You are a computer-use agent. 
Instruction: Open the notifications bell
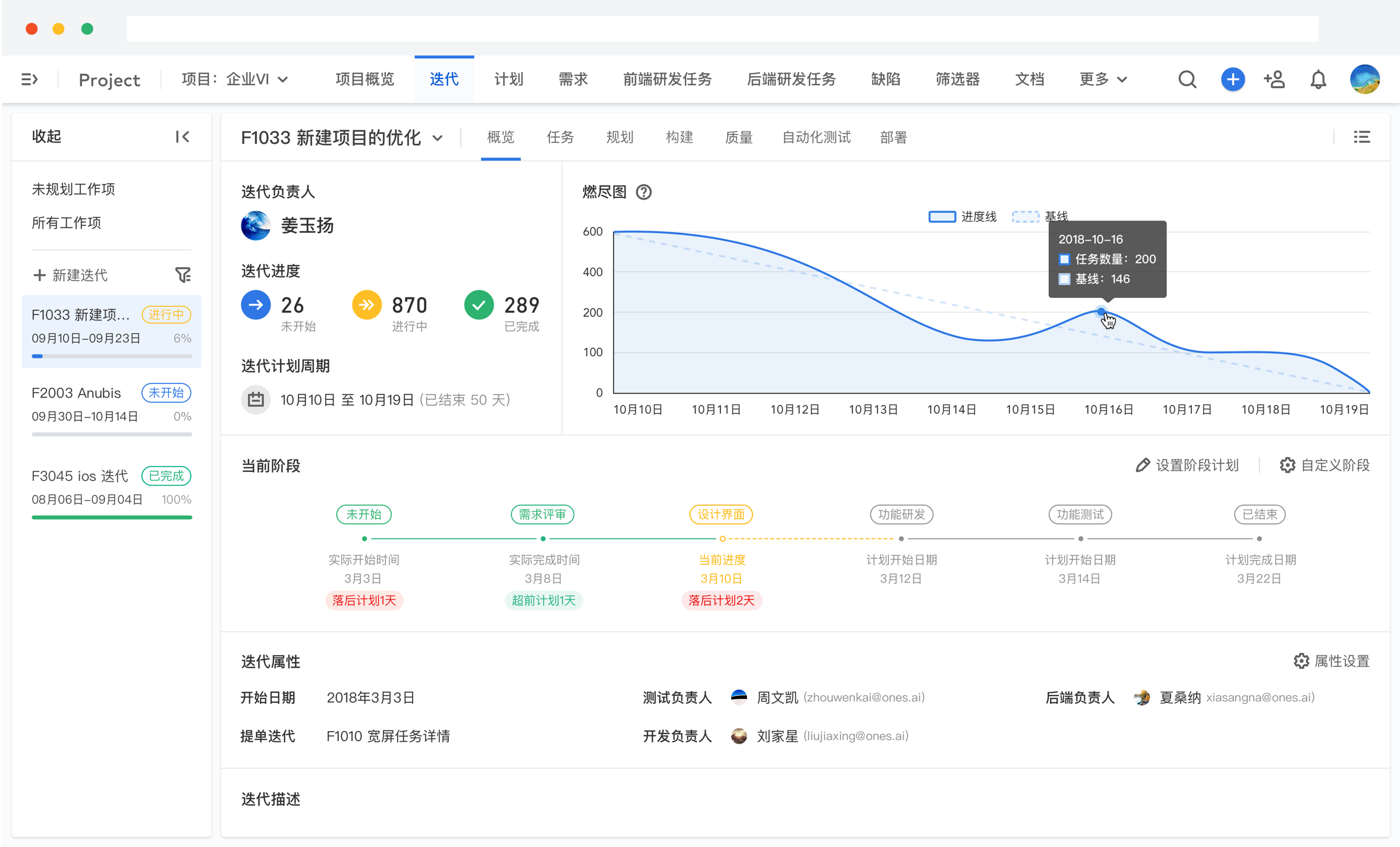point(1318,79)
